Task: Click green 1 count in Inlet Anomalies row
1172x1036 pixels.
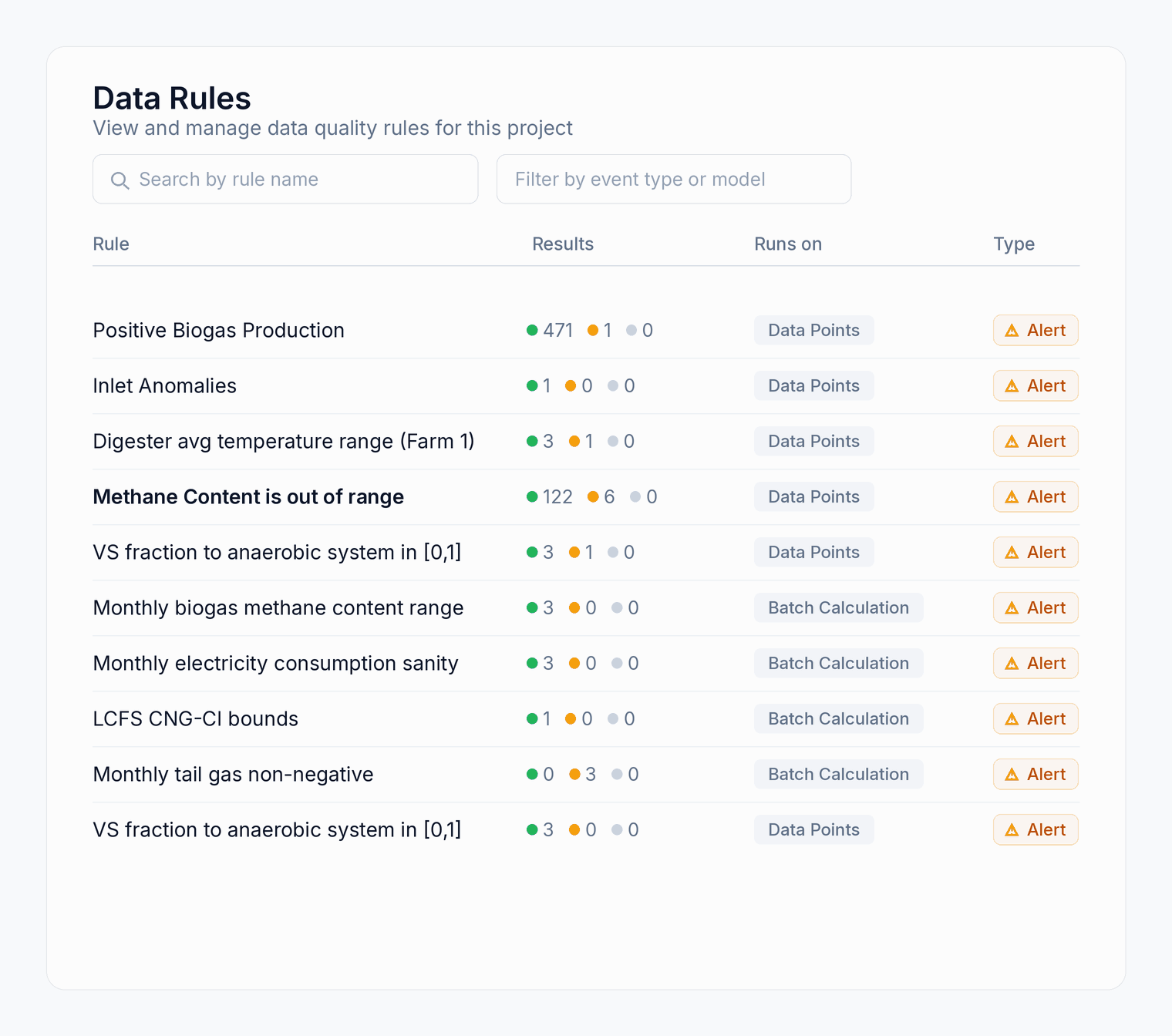Action: [x=539, y=385]
